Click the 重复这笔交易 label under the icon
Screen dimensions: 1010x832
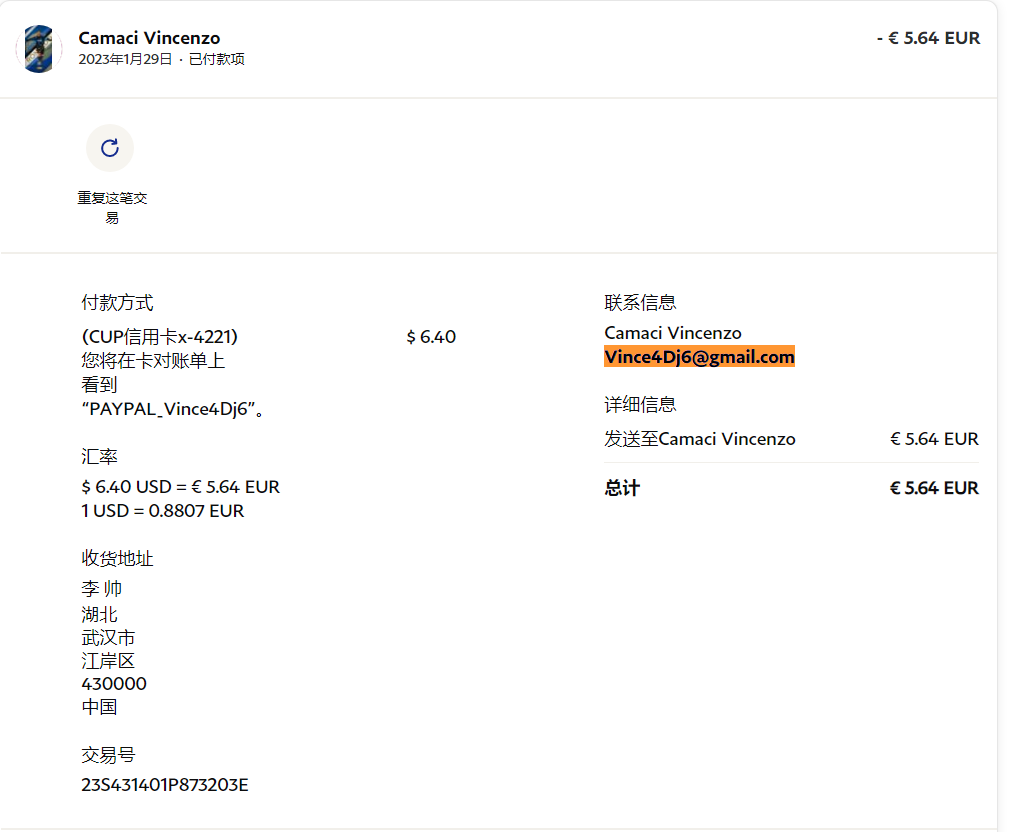112,207
